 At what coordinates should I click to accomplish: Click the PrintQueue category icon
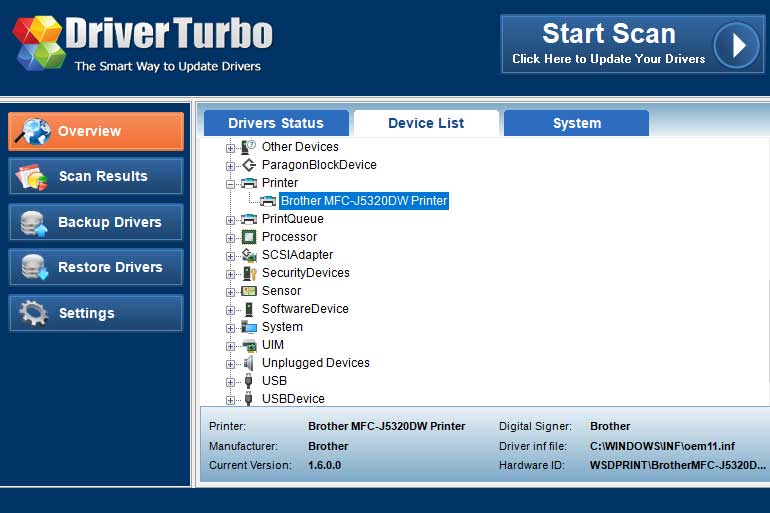[249, 219]
